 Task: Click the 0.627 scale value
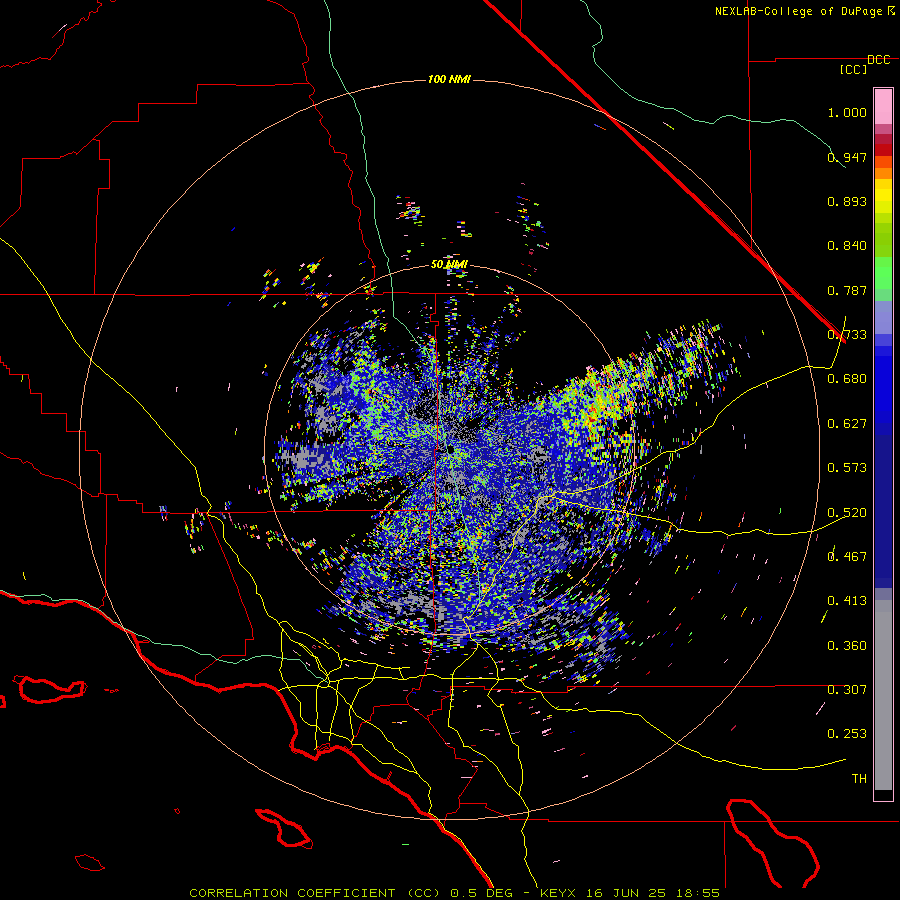coord(847,424)
